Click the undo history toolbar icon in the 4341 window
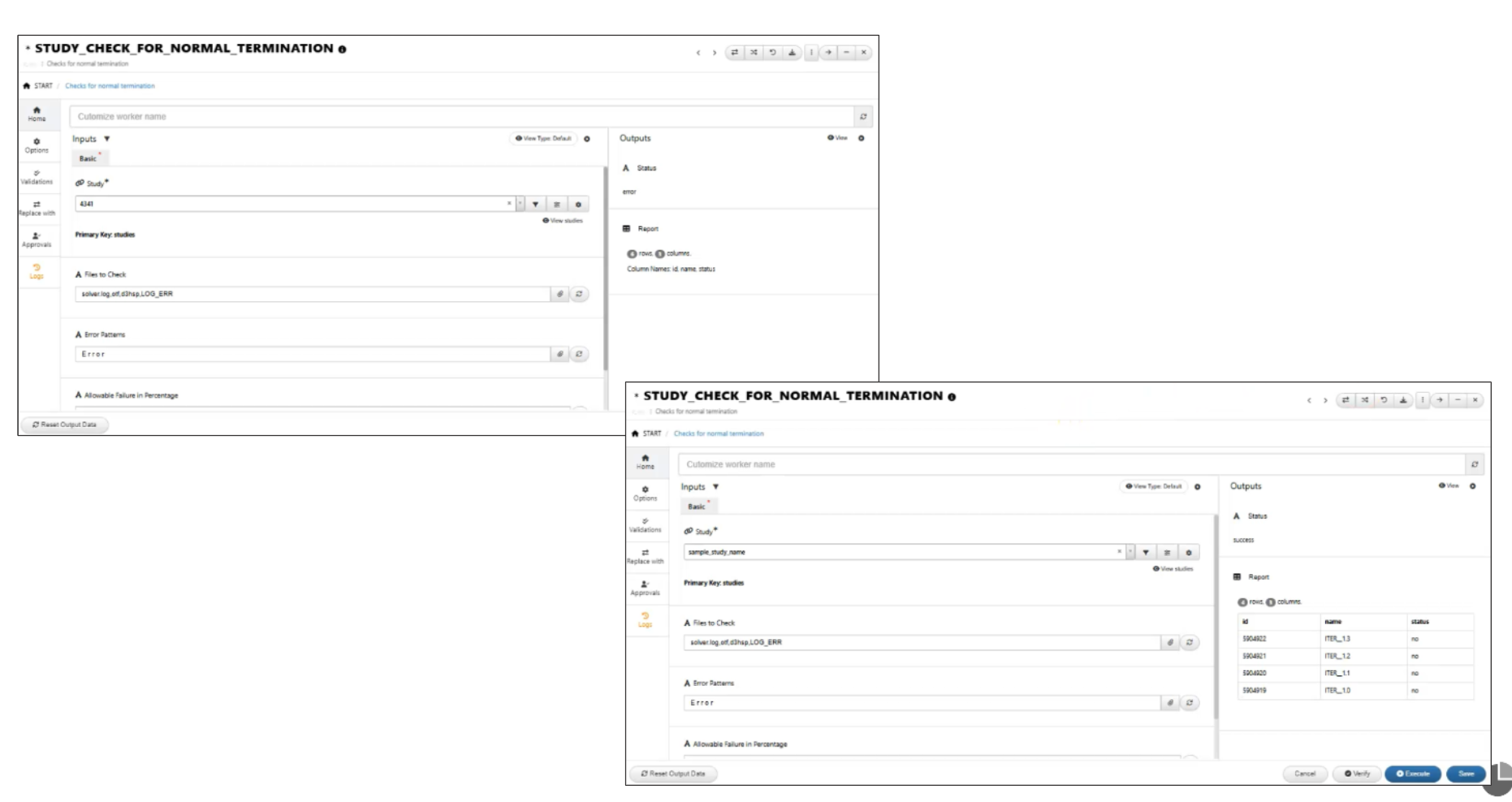 click(x=773, y=53)
